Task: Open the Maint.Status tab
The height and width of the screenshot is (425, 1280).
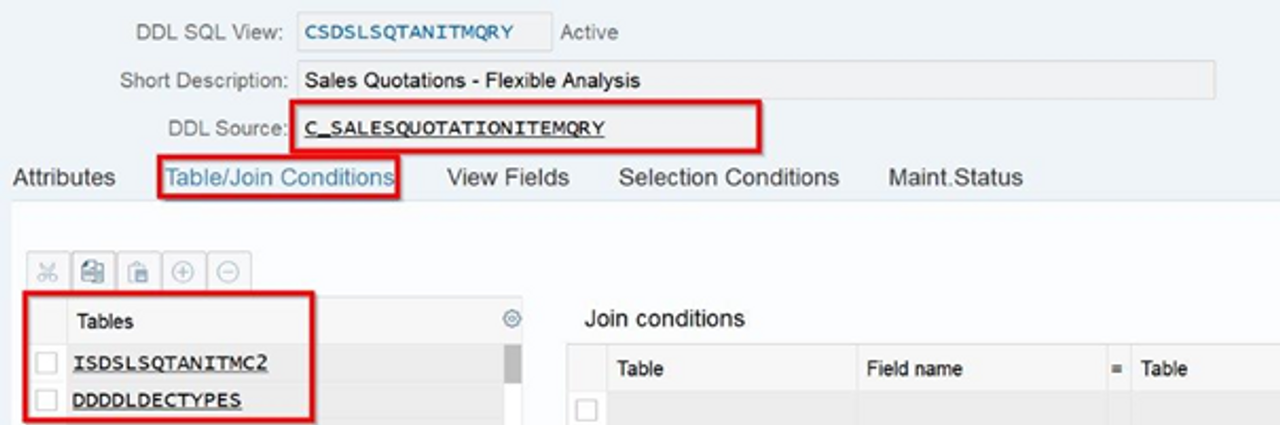Action: (x=955, y=178)
